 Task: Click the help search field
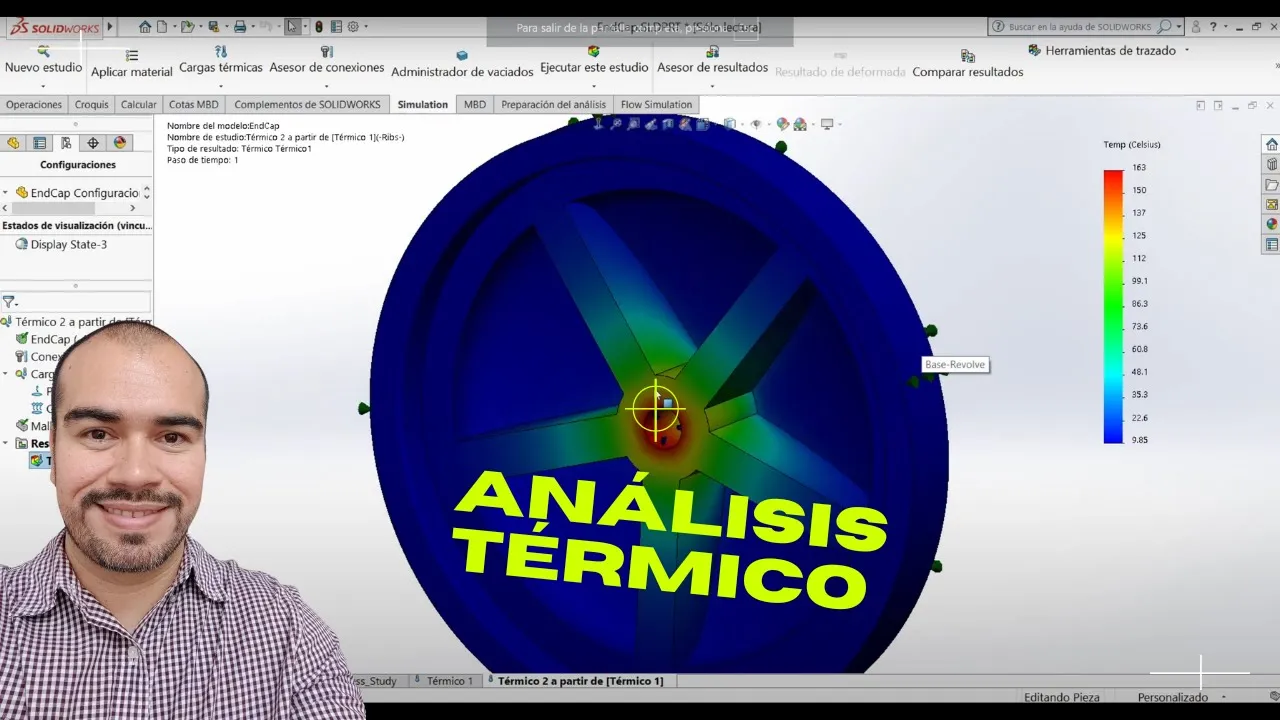pos(1080,27)
